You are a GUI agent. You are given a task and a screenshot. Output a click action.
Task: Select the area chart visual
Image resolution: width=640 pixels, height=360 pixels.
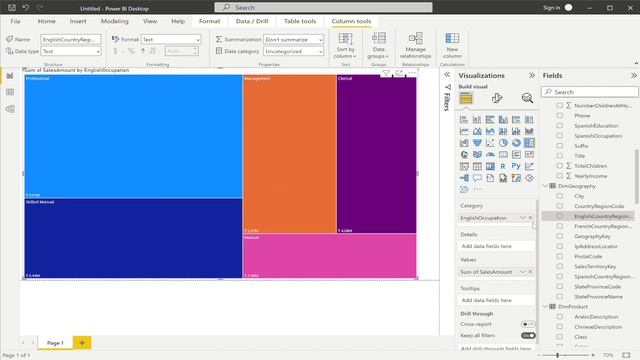[477, 131]
